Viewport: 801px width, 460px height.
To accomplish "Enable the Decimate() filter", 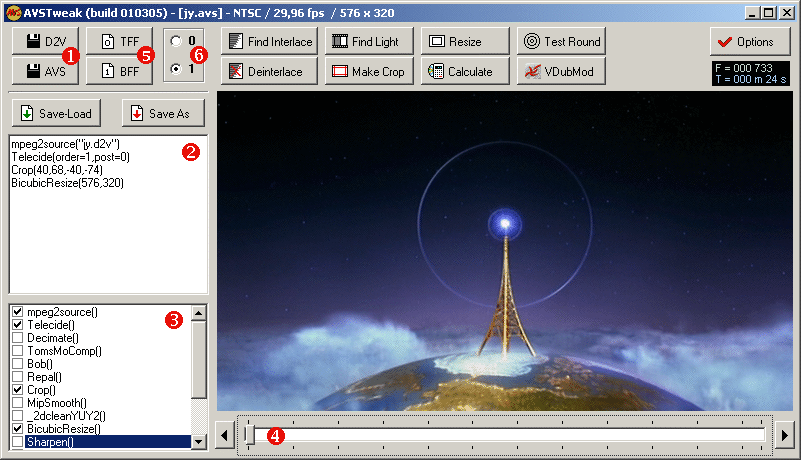I will coord(17,337).
